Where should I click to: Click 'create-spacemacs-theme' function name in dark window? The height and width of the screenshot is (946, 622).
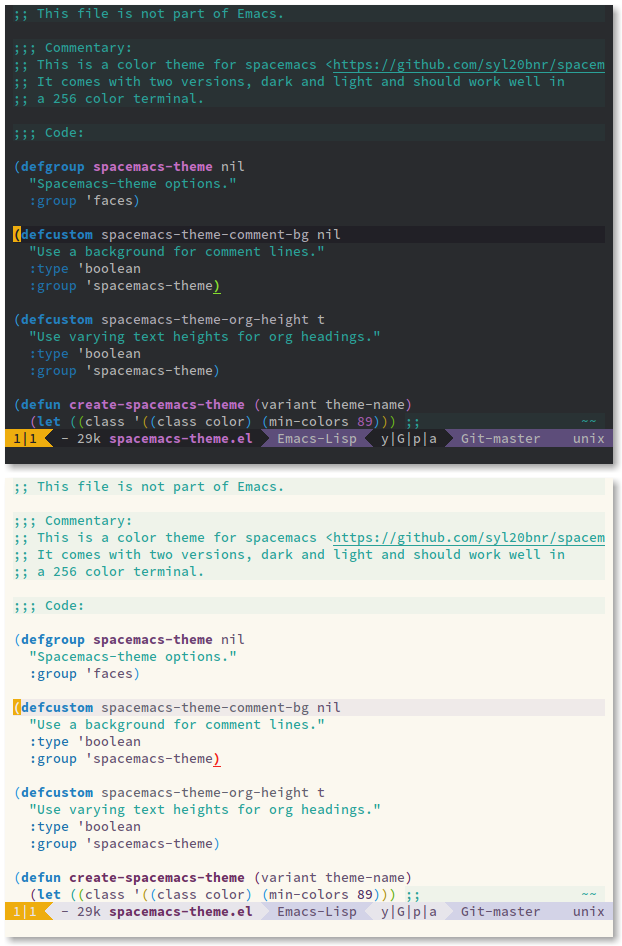pyautogui.click(x=157, y=405)
